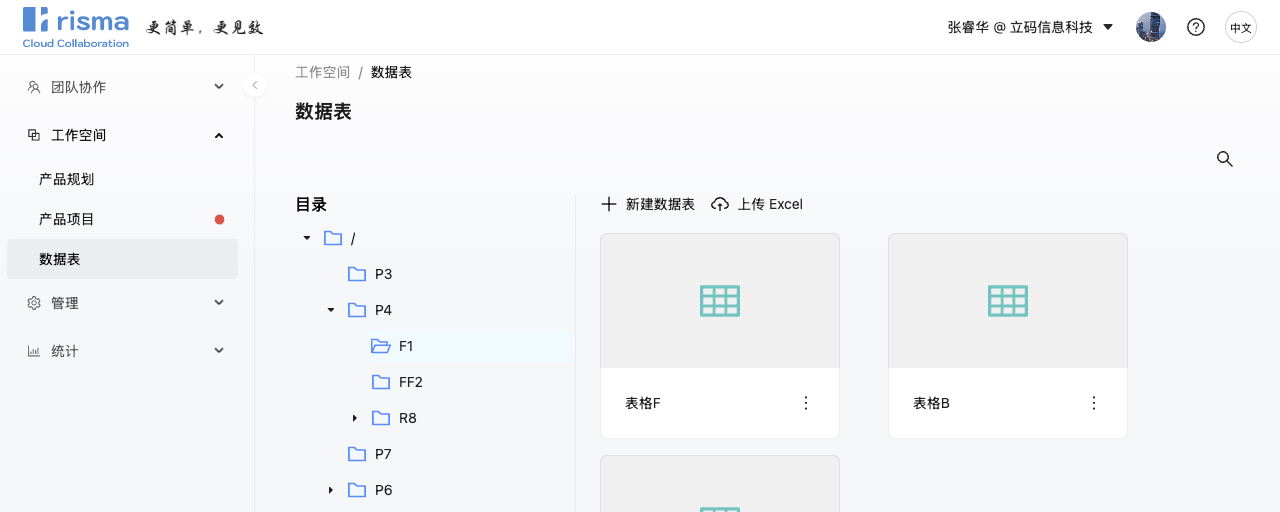Open the more options menu for 表格B
The image size is (1280, 512).
pos(1094,403)
